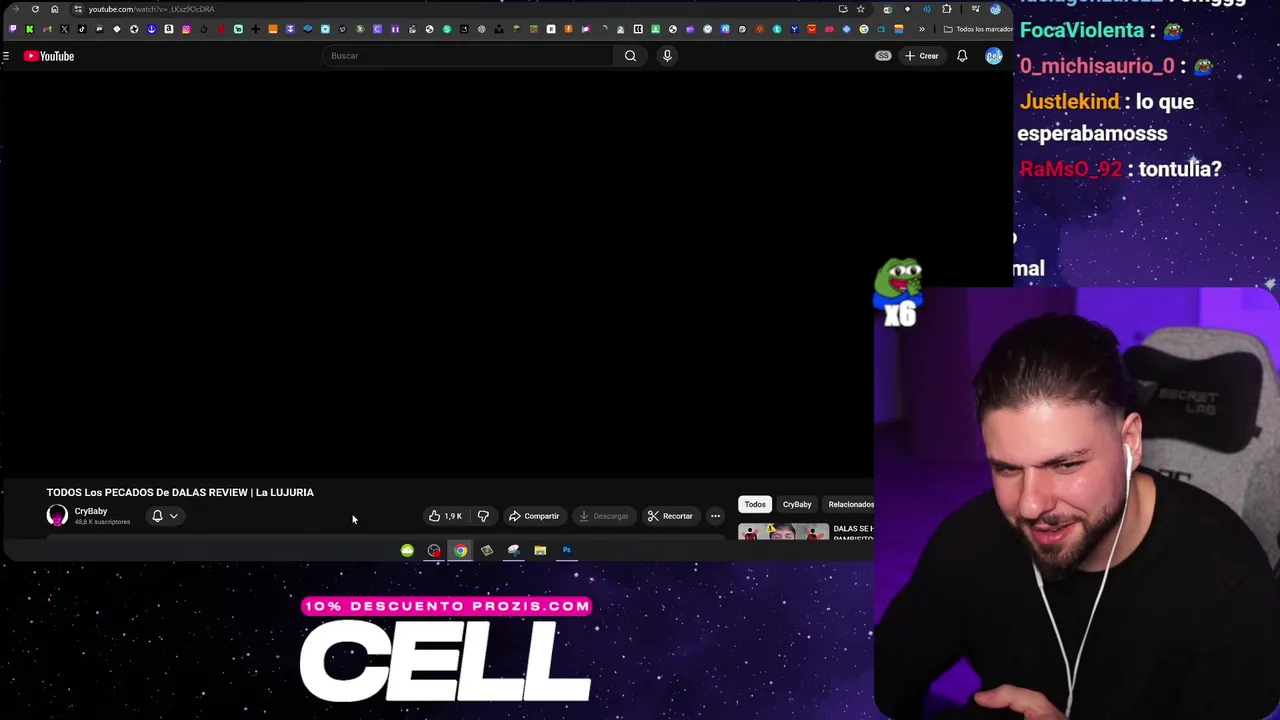The height and width of the screenshot is (720, 1280).
Task: Bookmark this page with the star icon
Action: click(861, 9)
